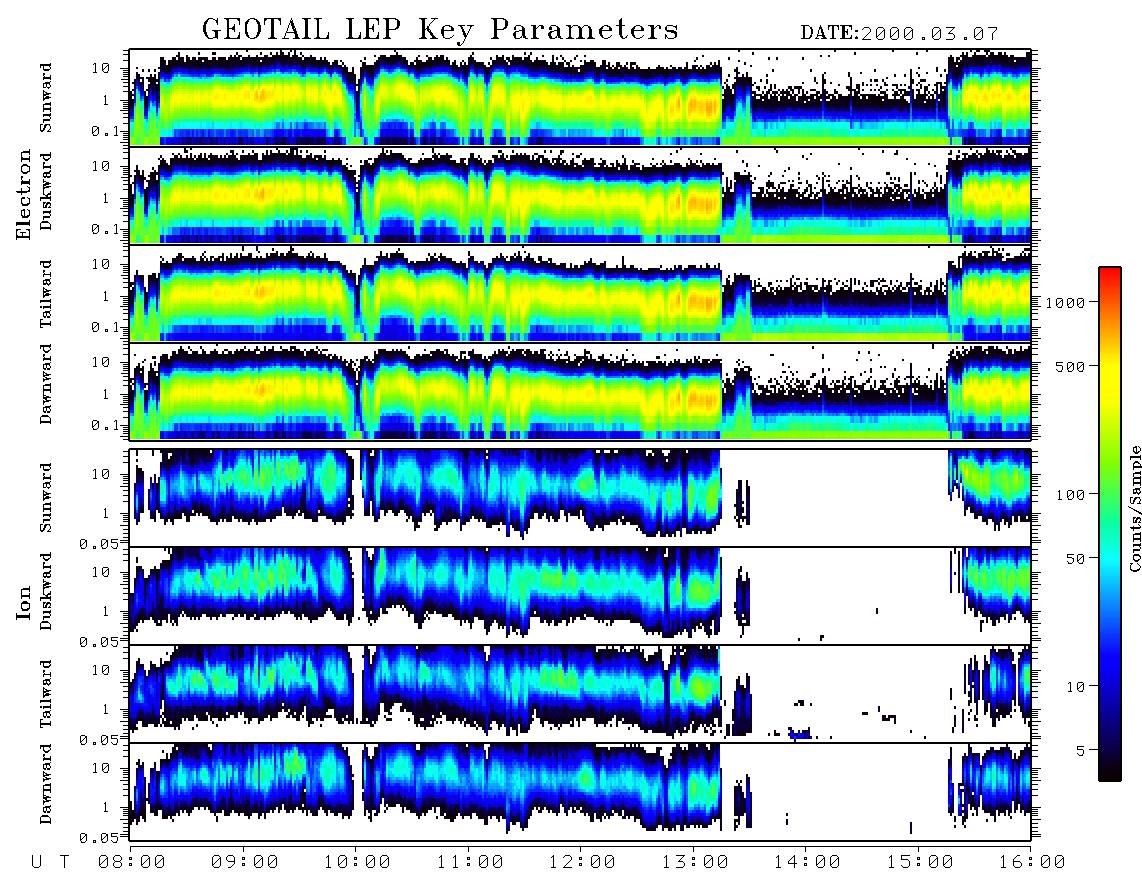This screenshot has width=1142, height=880.
Task: Select the 100 colorbar tick value
Action: [1070, 495]
